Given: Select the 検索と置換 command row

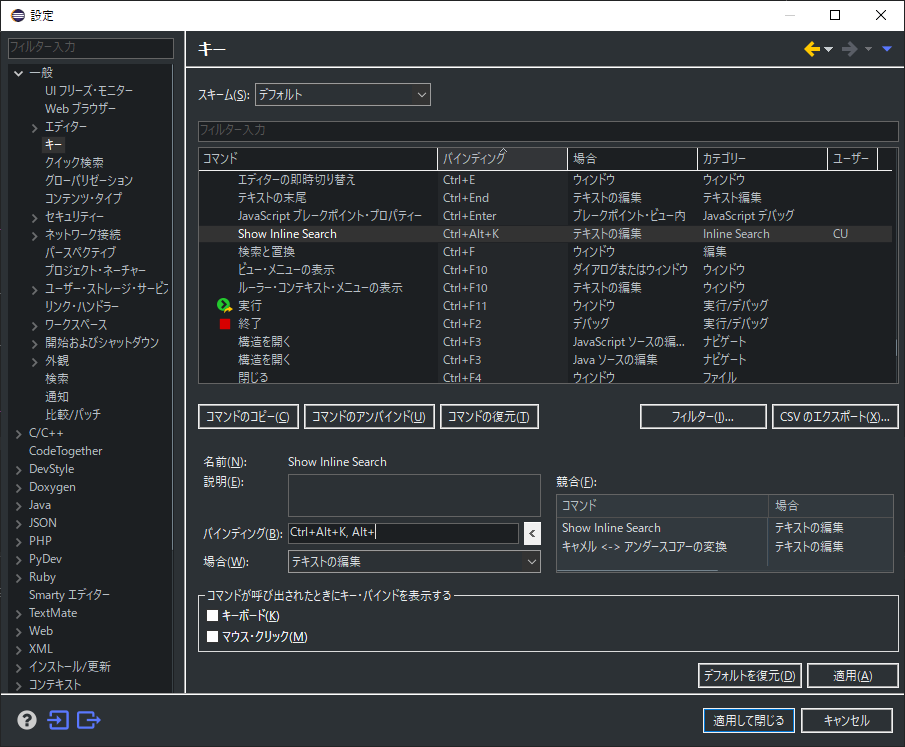Looking at the screenshot, I should (x=545, y=252).
